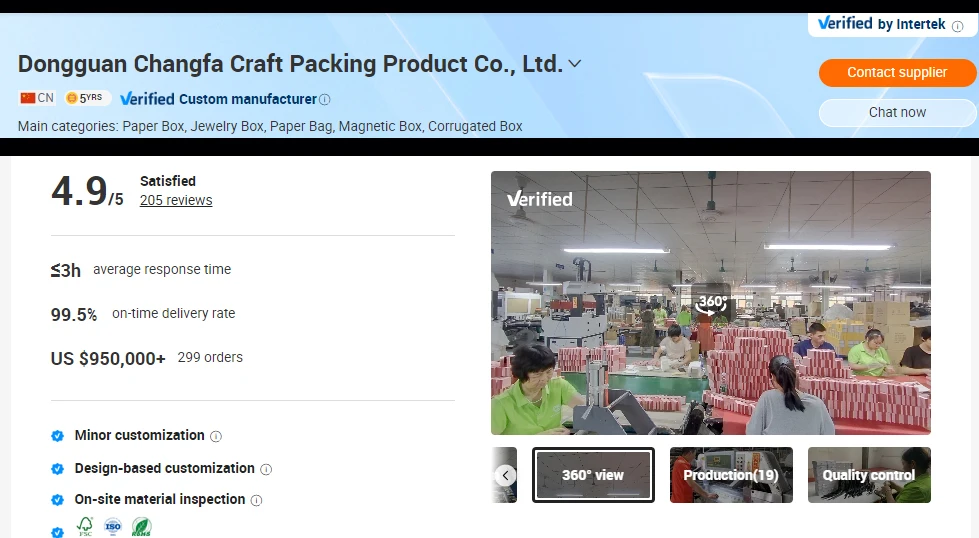Expand the company name dropdown chevron
979x538 pixels.
[x=575, y=64]
